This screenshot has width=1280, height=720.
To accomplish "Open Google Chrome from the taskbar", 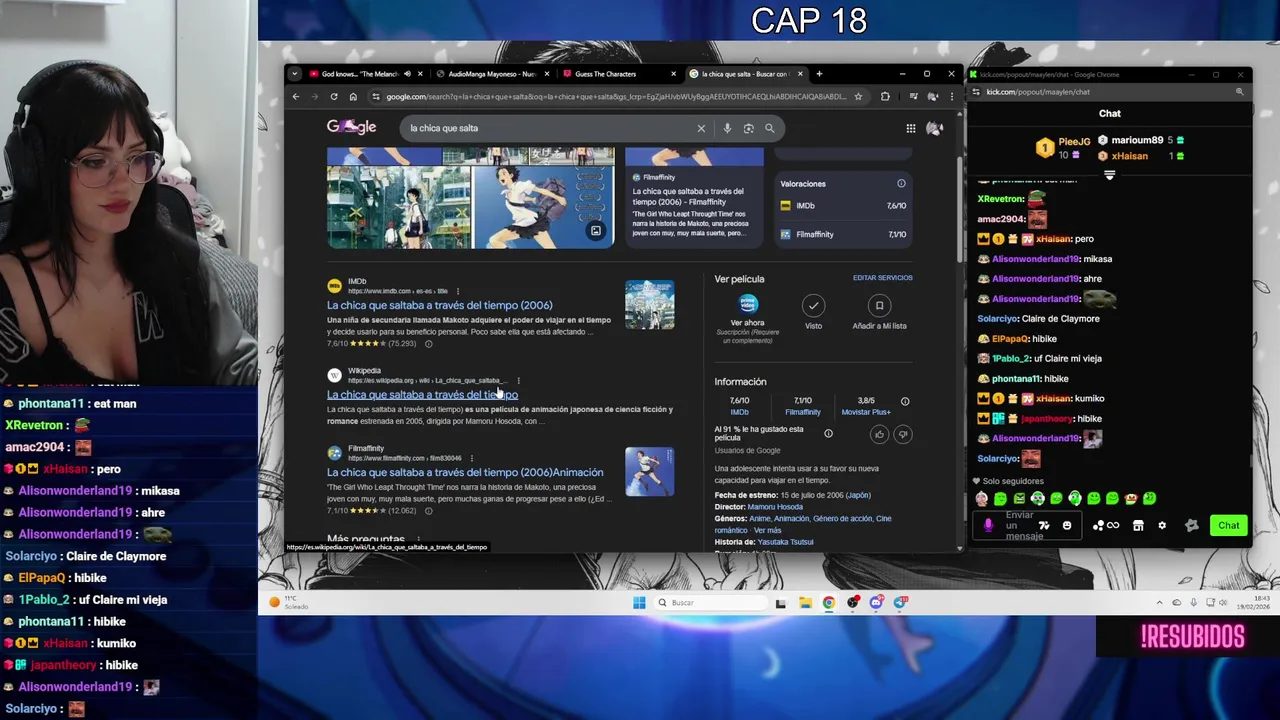I will click(x=829, y=603).
